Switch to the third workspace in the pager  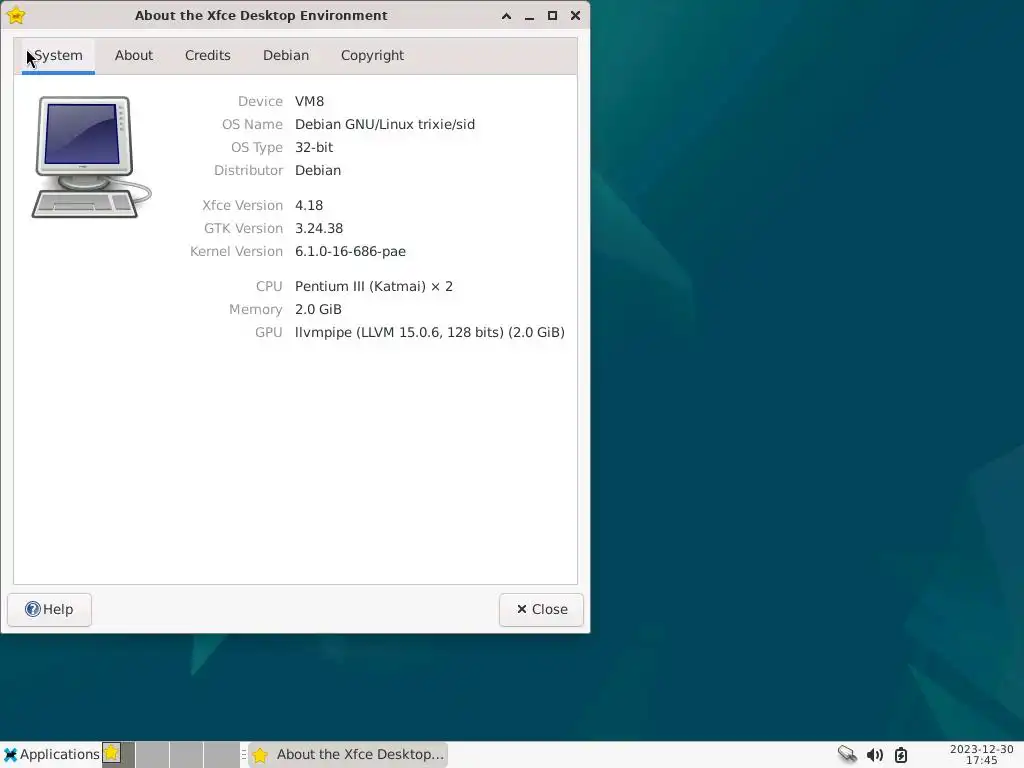[x=187, y=754]
